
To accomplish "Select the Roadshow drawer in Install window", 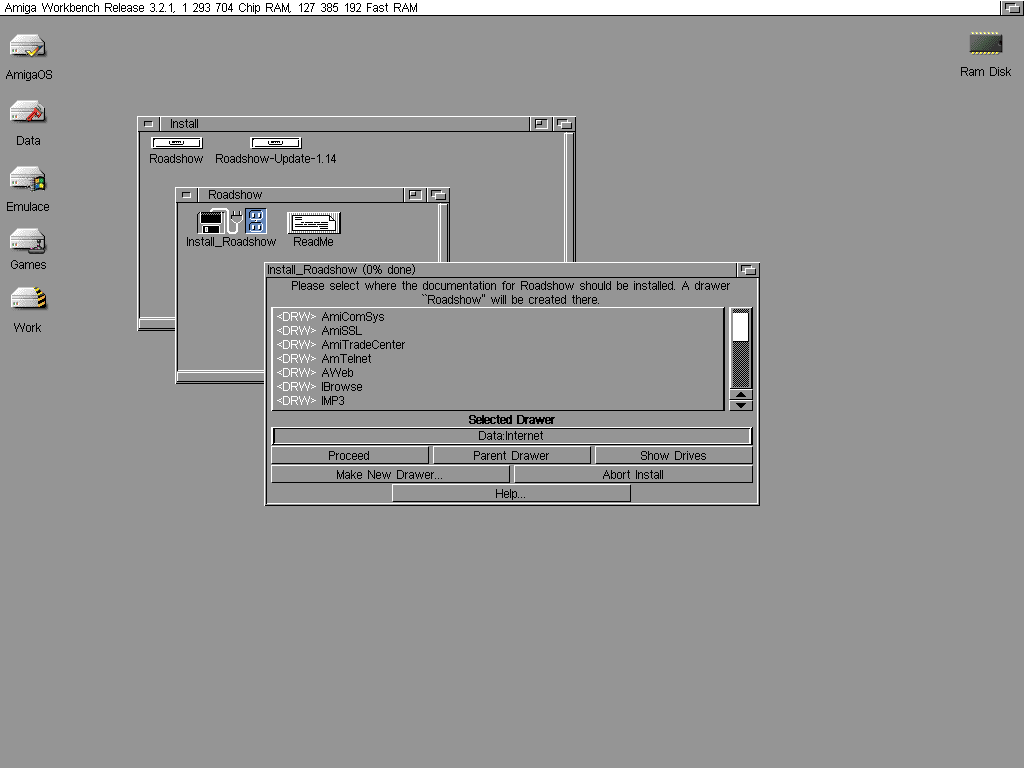I will 176,143.
